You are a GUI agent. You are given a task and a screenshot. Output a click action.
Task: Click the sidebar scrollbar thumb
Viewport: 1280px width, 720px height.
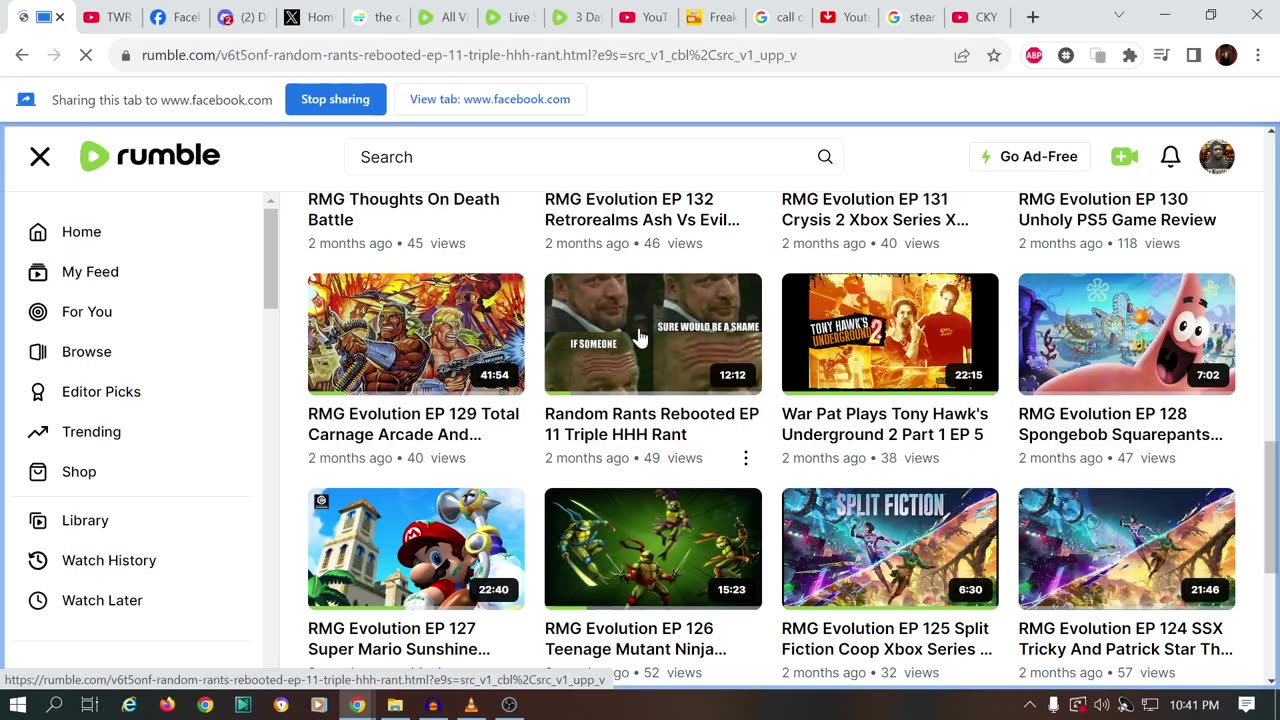point(270,259)
